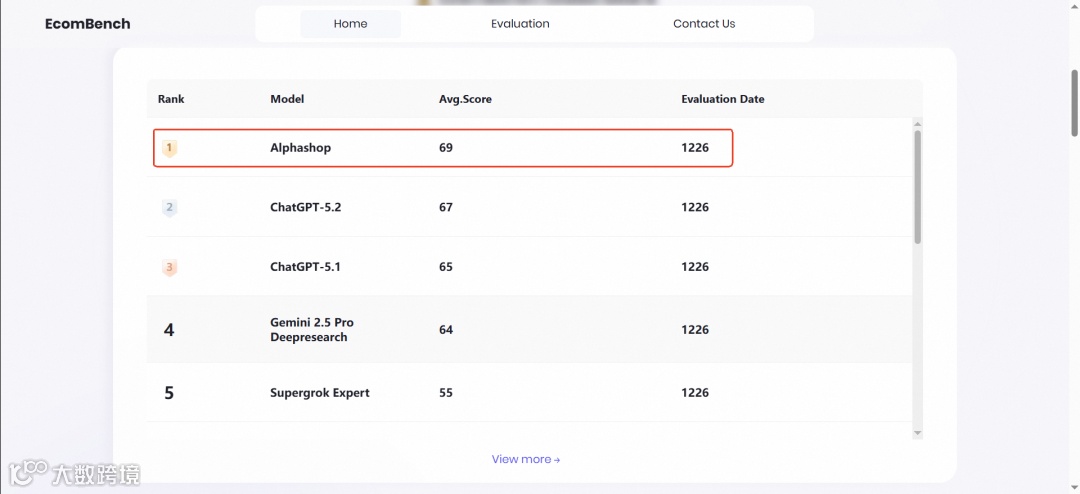This screenshot has width=1080, height=494.
Task: Click the bronze rank 3 badge
Action: click(x=170, y=267)
